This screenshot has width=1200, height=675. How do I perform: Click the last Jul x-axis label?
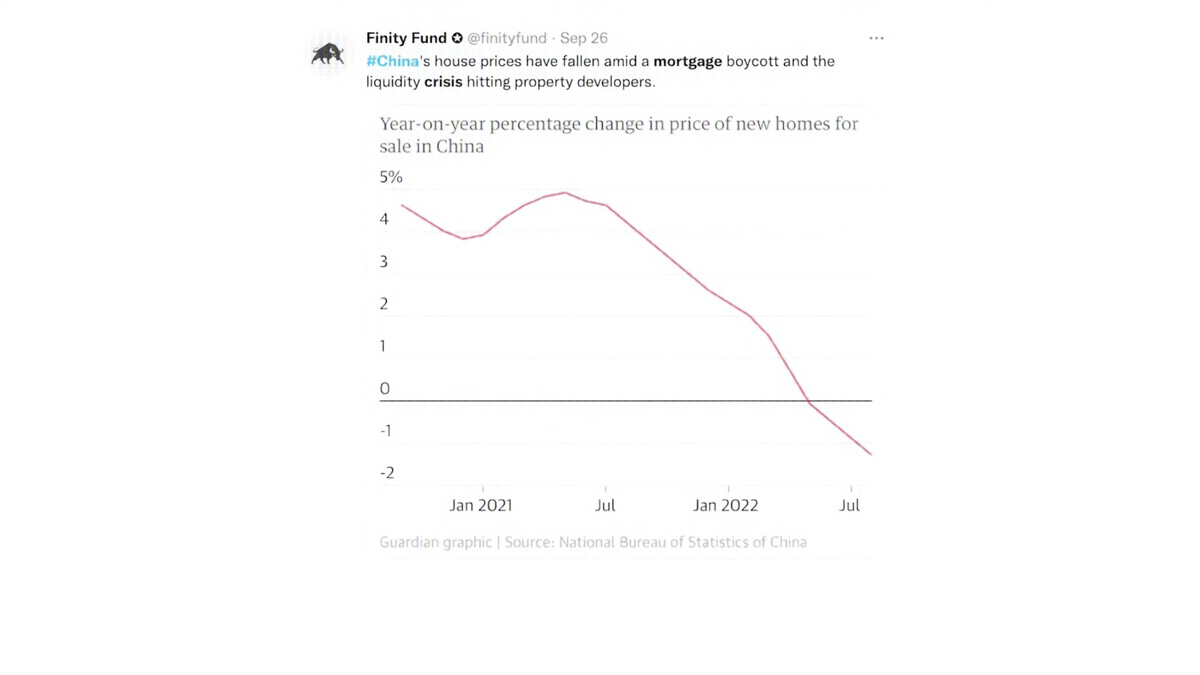pyautogui.click(x=849, y=505)
